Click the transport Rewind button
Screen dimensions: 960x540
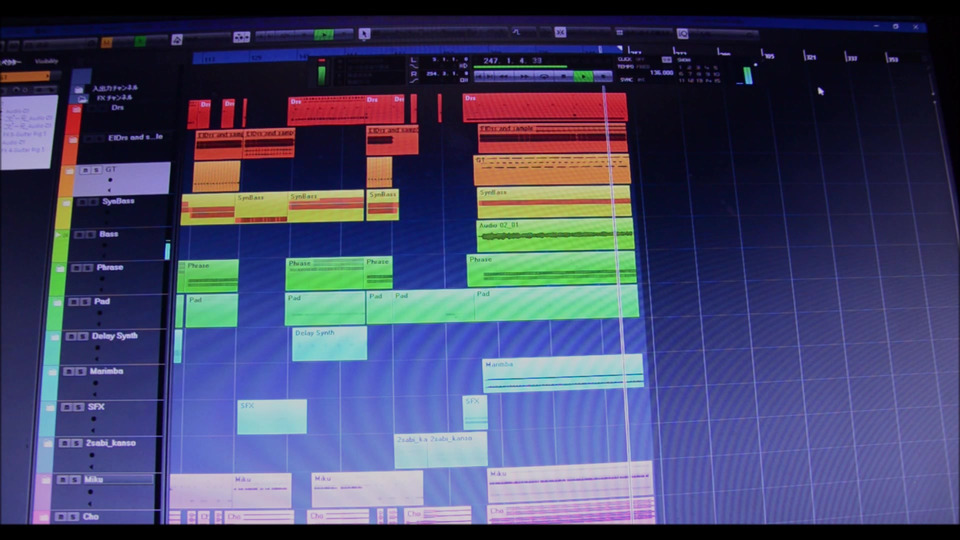pyautogui.click(x=504, y=77)
